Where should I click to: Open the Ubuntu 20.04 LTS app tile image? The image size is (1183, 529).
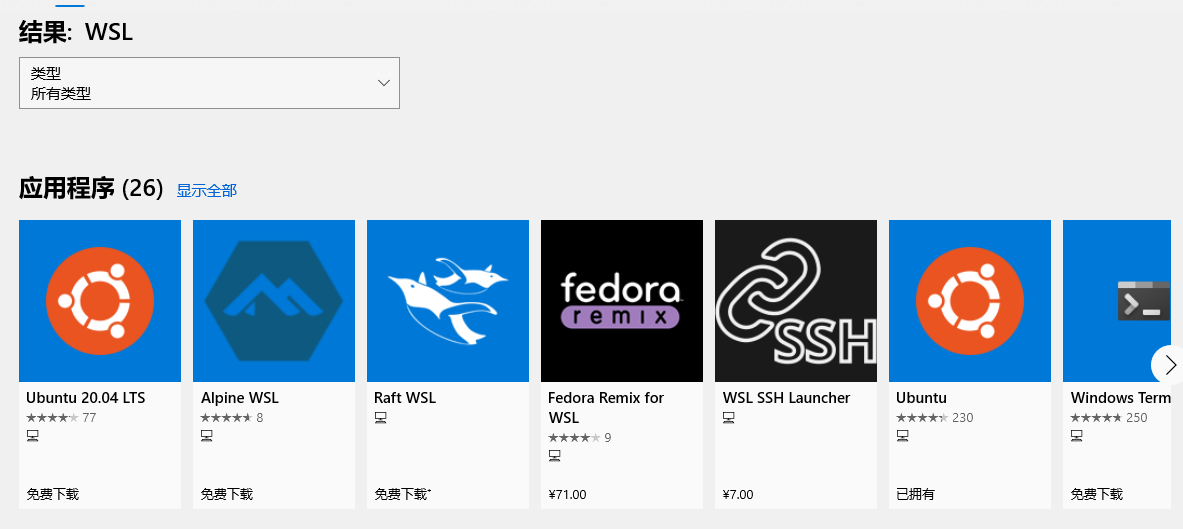tap(100, 300)
